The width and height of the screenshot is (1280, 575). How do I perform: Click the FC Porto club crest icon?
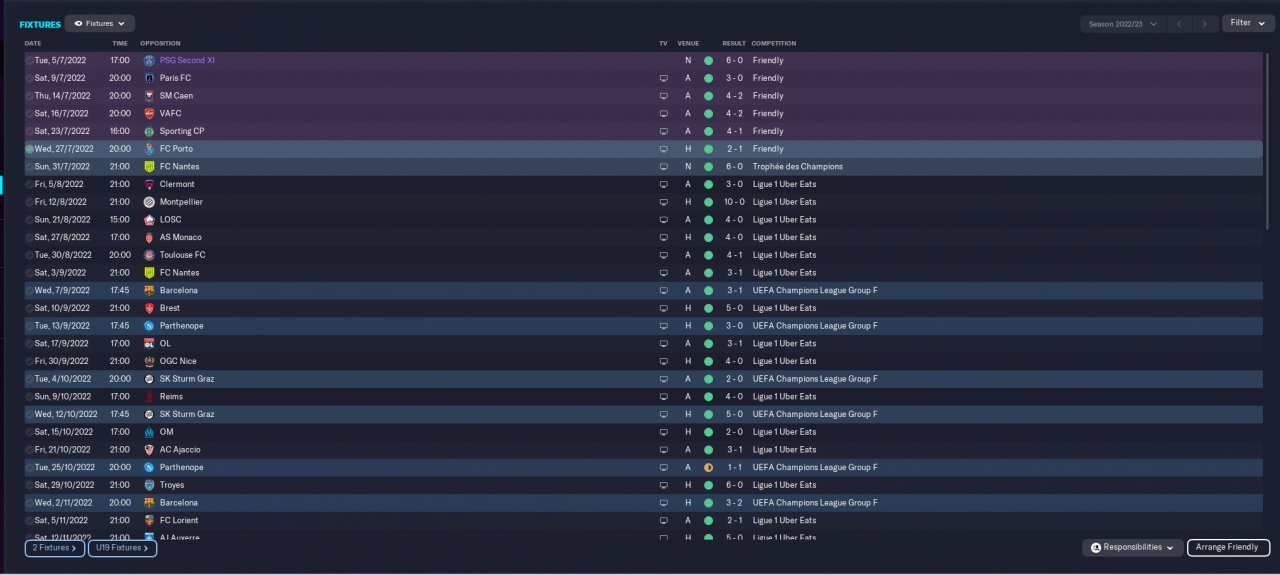pos(149,149)
